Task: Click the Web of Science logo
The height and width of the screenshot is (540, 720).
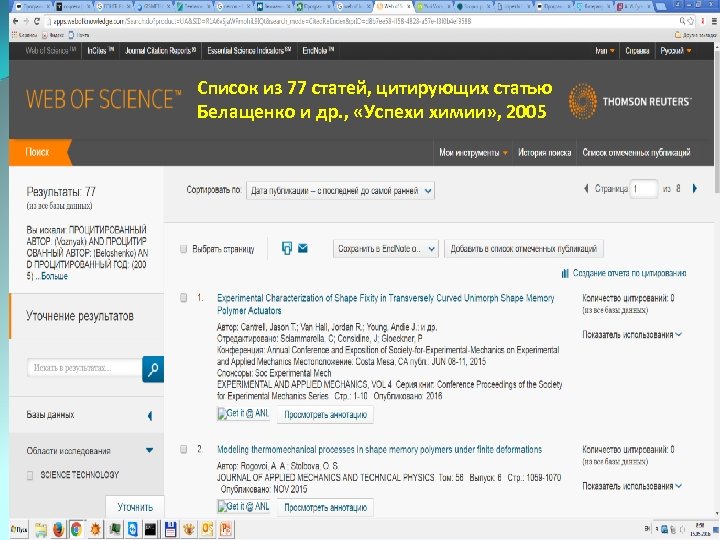Action: point(103,99)
